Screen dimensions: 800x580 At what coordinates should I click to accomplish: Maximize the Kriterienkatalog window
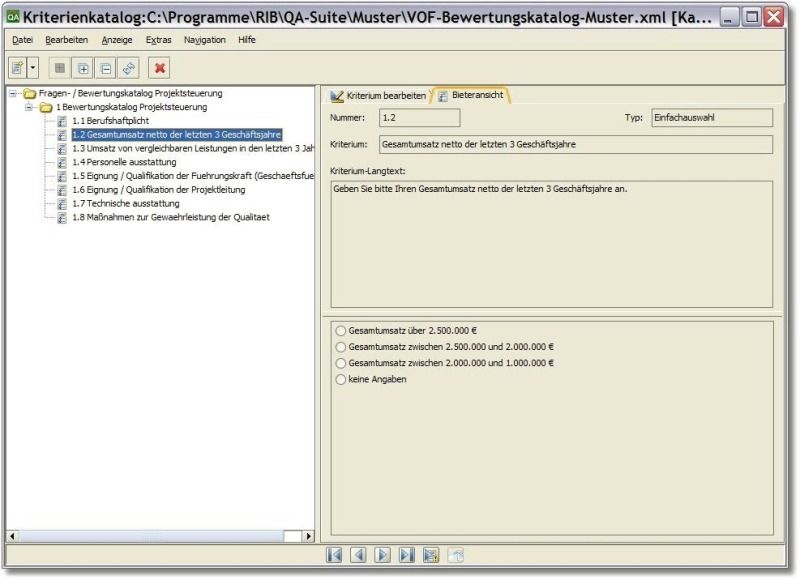[x=752, y=17]
